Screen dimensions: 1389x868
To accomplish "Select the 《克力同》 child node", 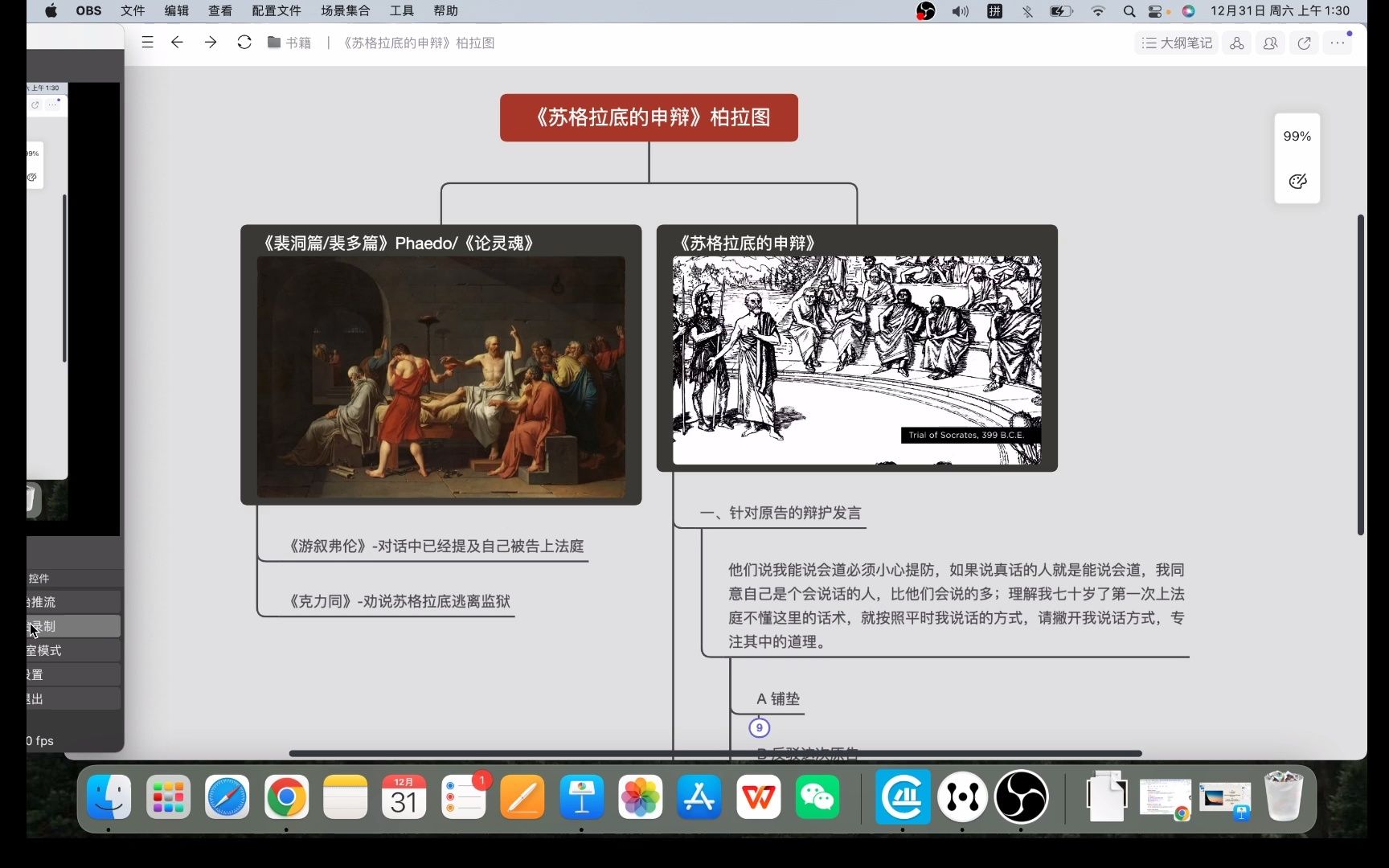I will (399, 601).
